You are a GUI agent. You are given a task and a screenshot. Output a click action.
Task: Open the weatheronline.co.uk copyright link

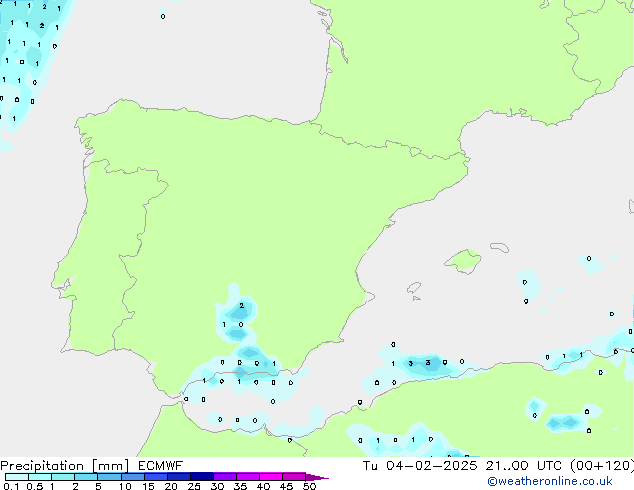coord(550,481)
